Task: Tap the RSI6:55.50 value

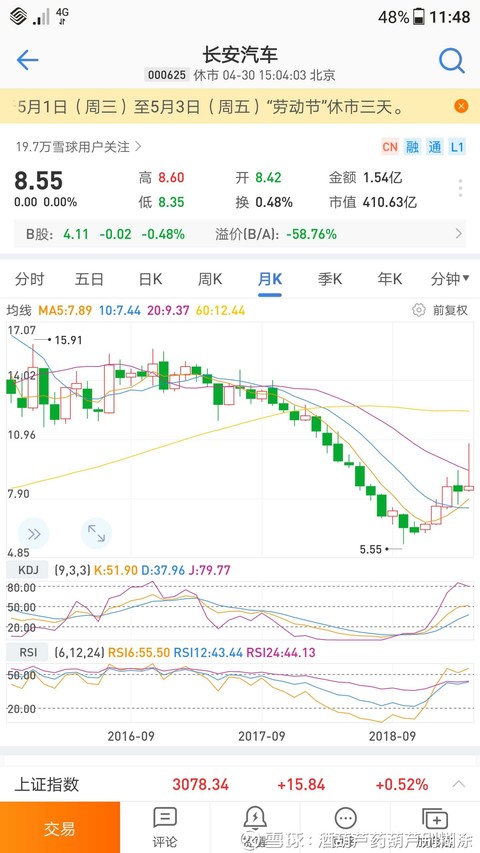Action: click(139, 652)
